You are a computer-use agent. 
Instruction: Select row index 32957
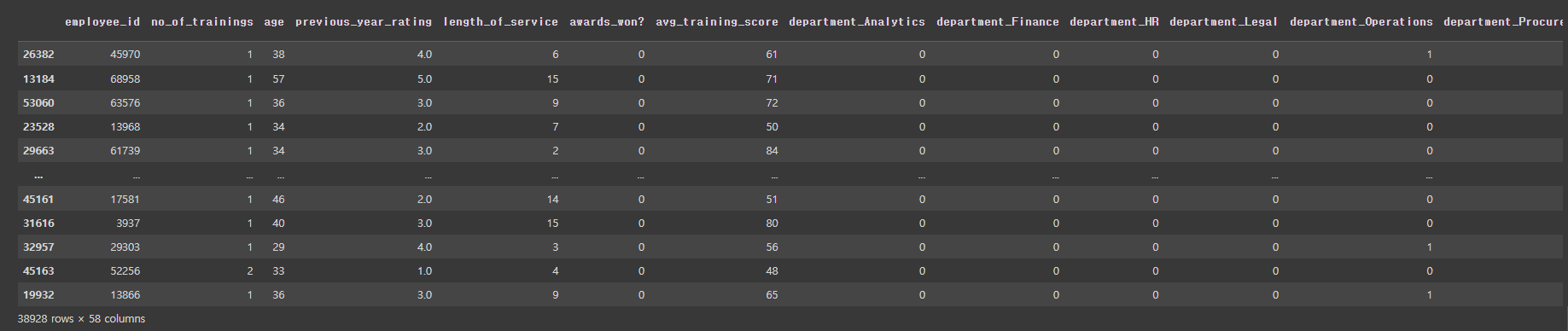click(x=38, y=247)
